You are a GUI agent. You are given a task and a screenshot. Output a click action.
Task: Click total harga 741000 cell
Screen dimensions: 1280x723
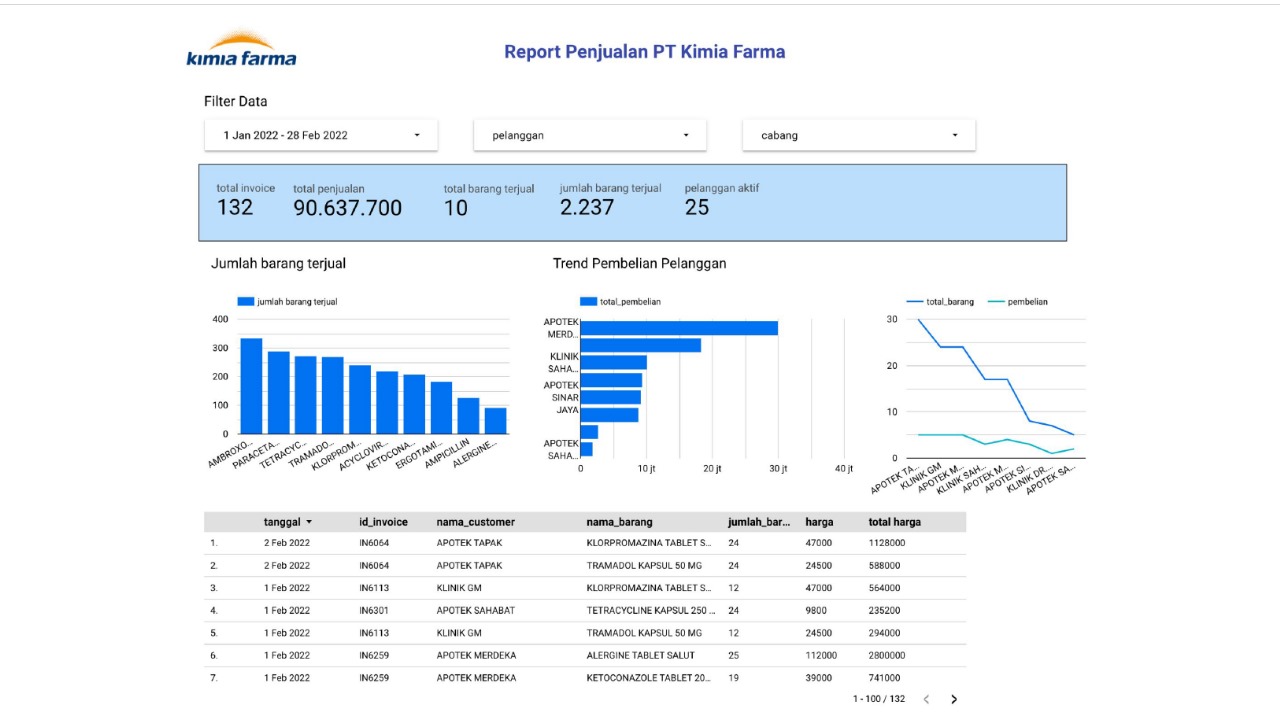click(x=884, y=678)
